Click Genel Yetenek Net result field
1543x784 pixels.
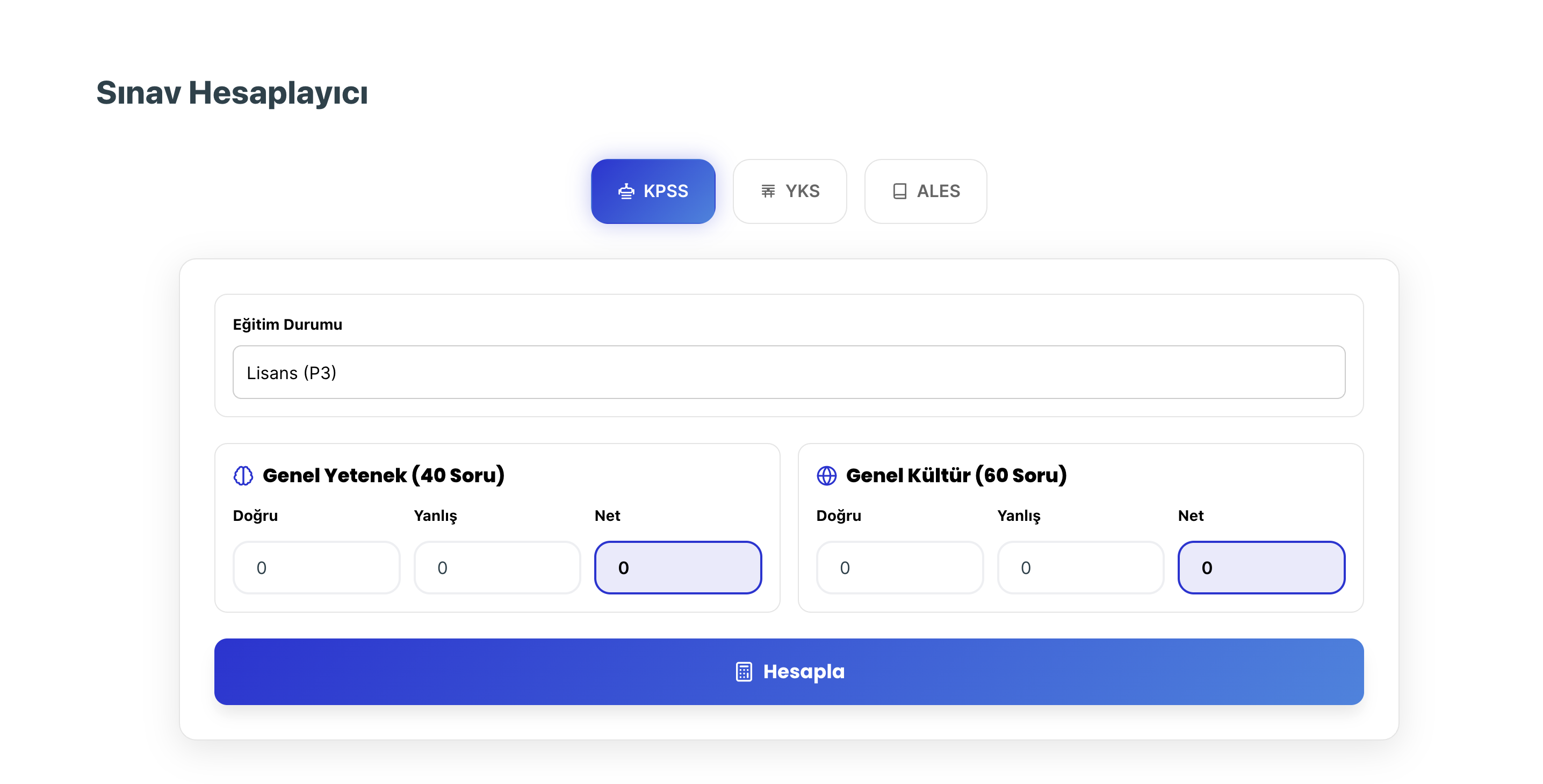click(678, 568)
